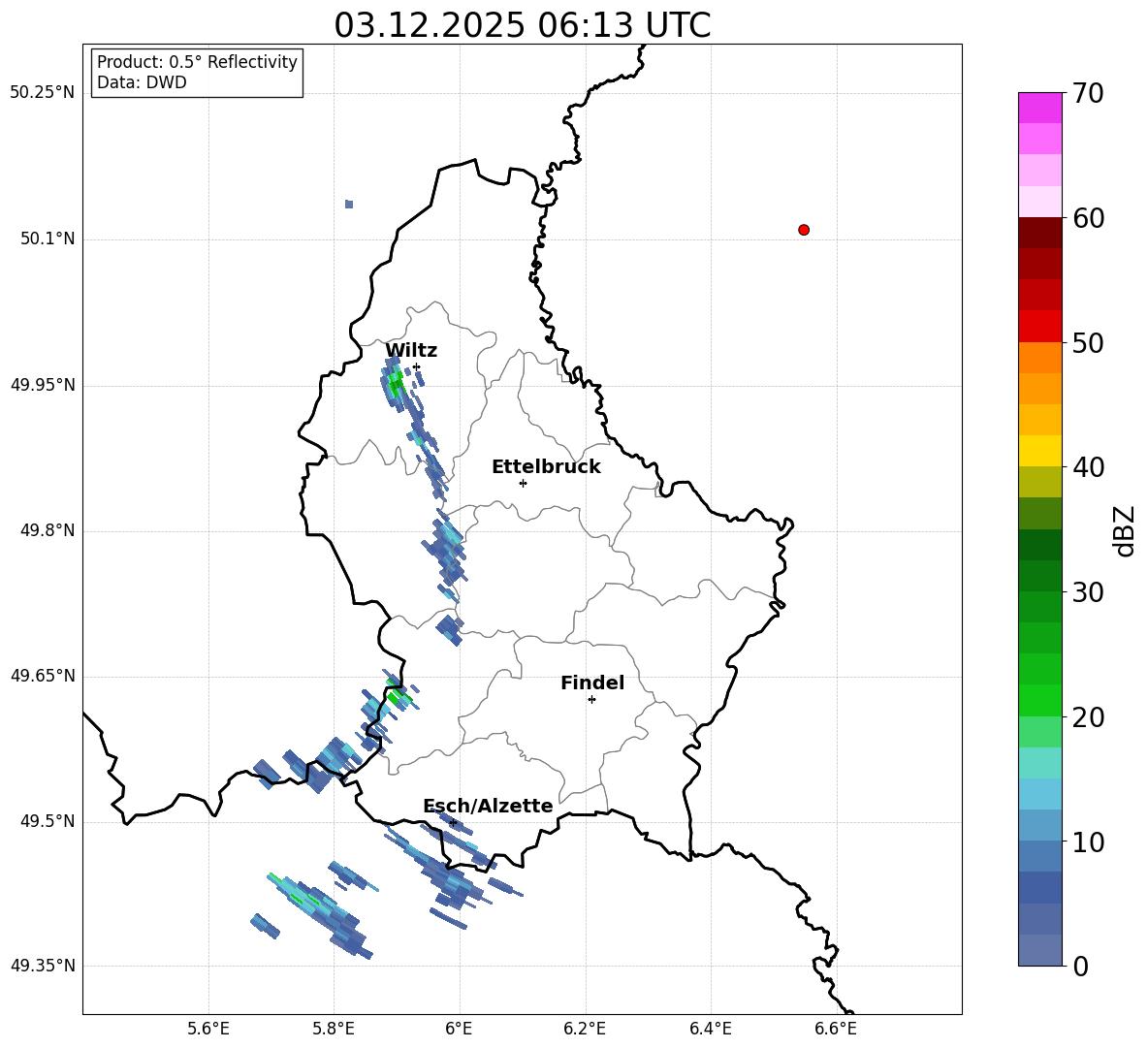Click the red radar site dot
Viewport: 1148px width, 1048px height.
click(x=804, y=230)
